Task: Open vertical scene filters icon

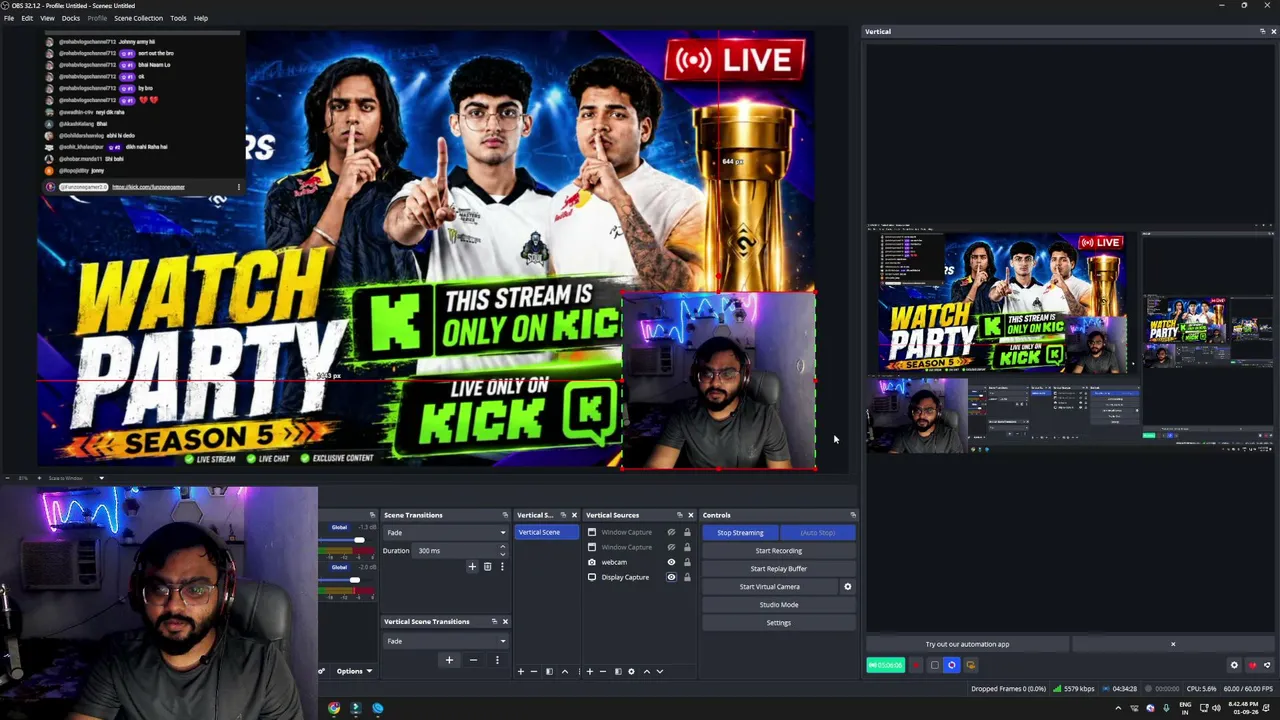Action: pos(549,671)
